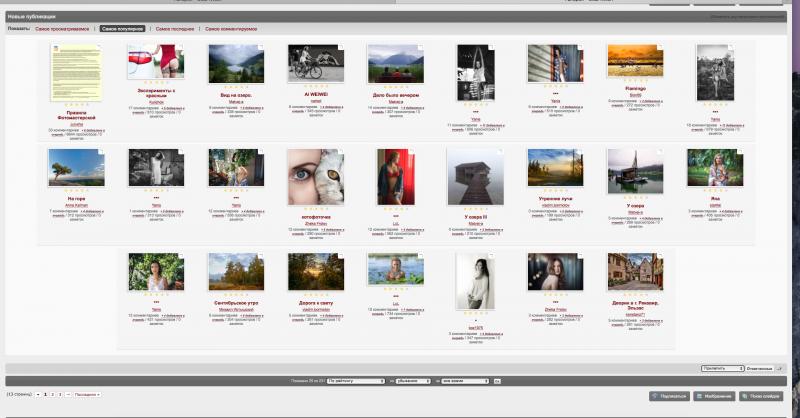800x418 pixels.
Task: Tick the checkbox on Эксперименты с красным thumbnail
Action: click(x=181, y=47)
